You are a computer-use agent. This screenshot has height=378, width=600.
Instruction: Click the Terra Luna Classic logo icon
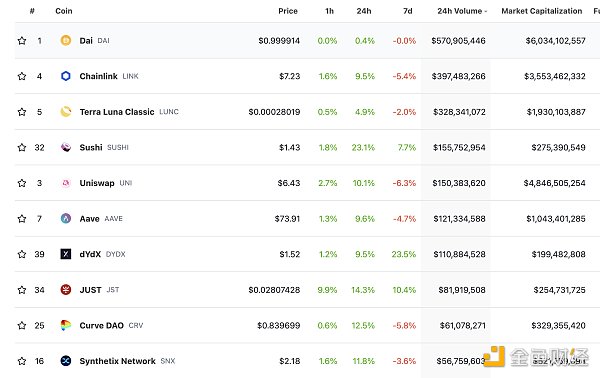click(x=66, y=111)
